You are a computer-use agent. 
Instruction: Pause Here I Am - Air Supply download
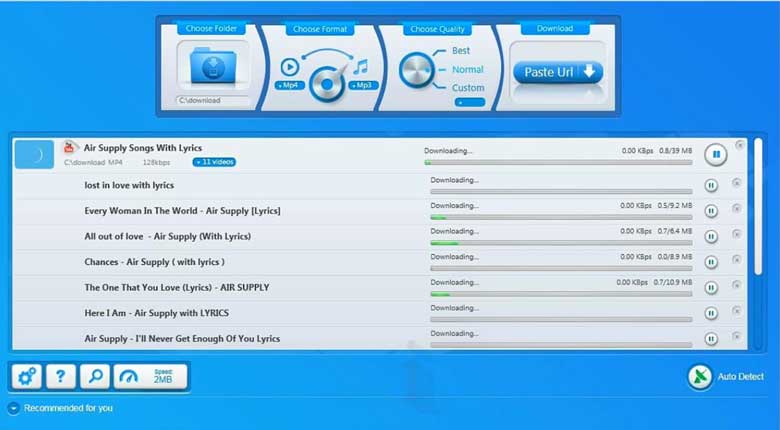(x=711, y=314)
